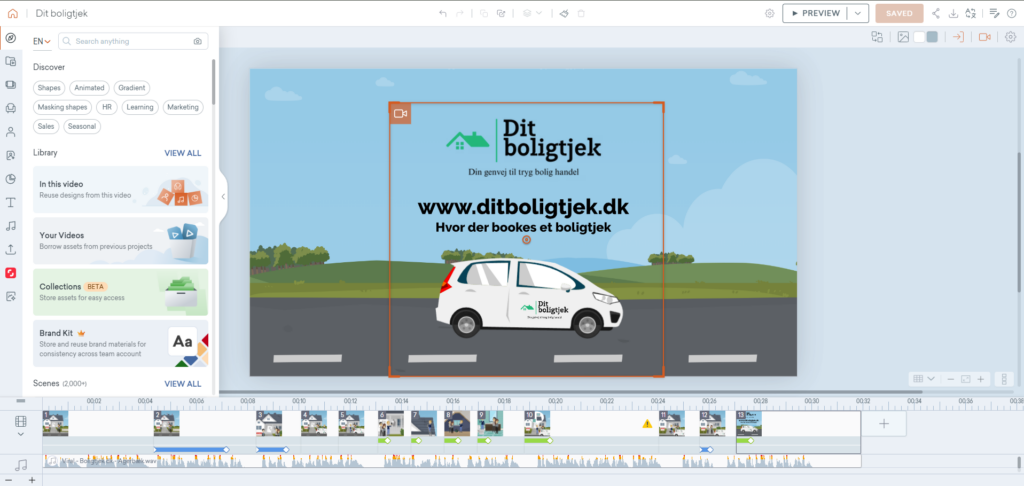Click the SAVED button
This screenshot has height=486, width=1024.
[x=899, y=13]
